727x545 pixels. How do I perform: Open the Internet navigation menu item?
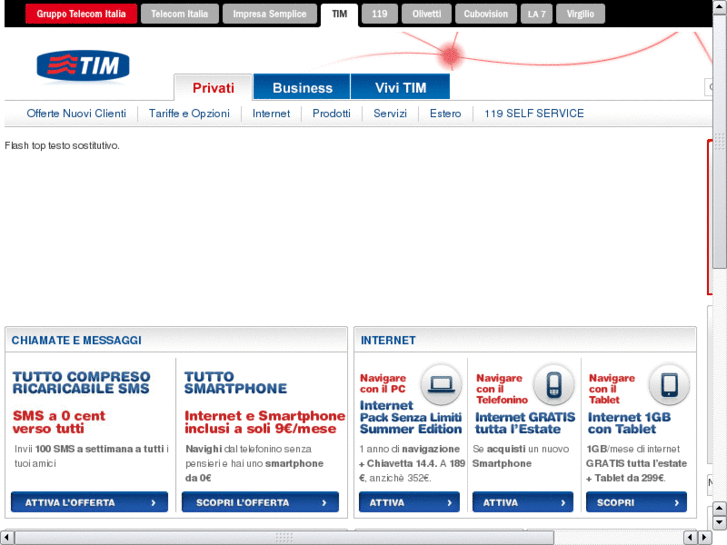(271, 113)
